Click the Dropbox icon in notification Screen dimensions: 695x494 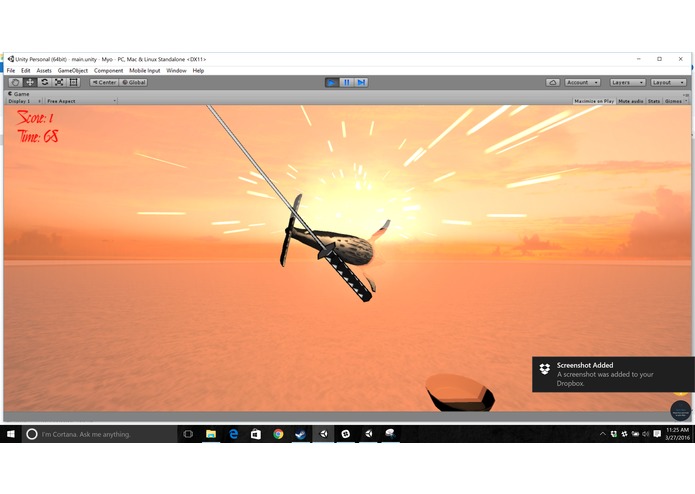pos(545,369)
